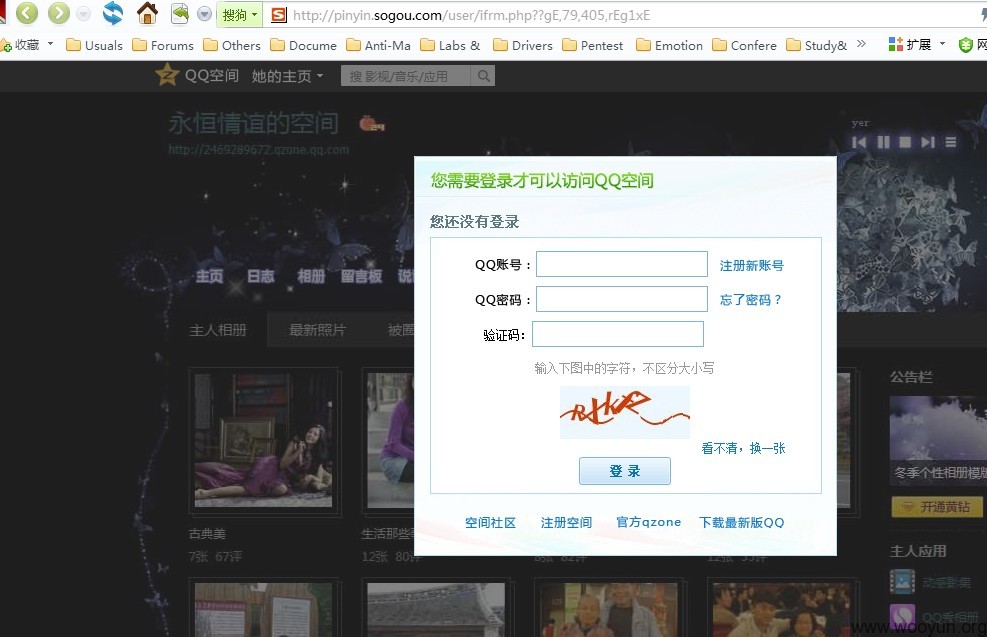Open the history dropdown next to forward arrow

[83, 14]
